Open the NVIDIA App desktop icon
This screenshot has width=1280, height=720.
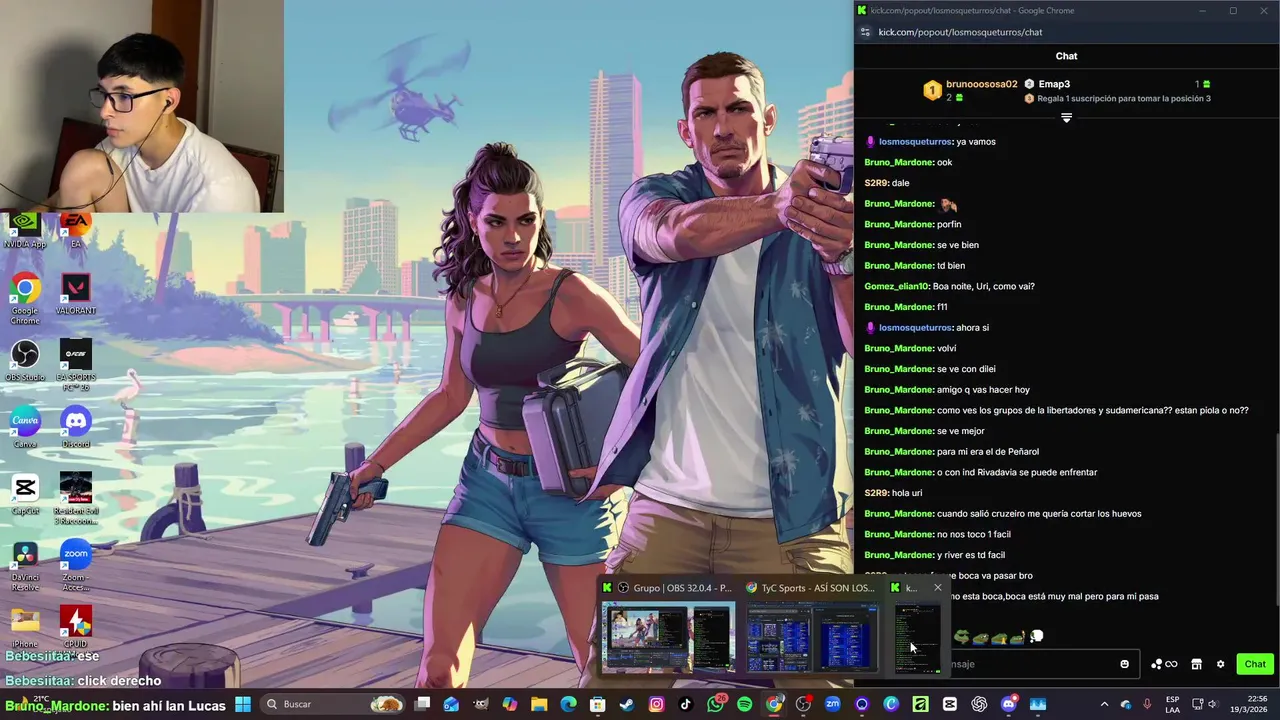pyautogui.click(x=25, y=230)
